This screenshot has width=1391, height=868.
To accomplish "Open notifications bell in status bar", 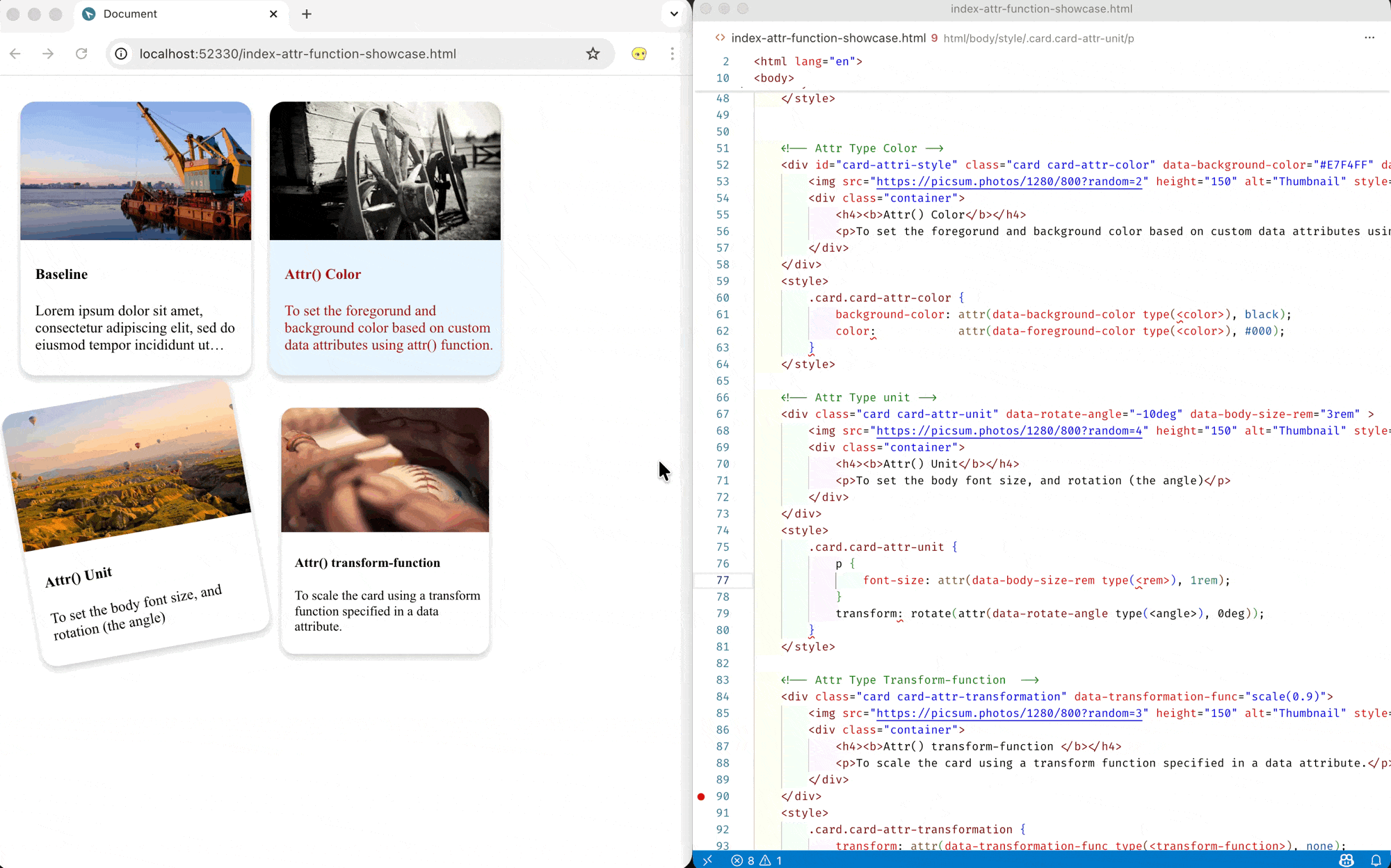I will (x=1376, y=860).
